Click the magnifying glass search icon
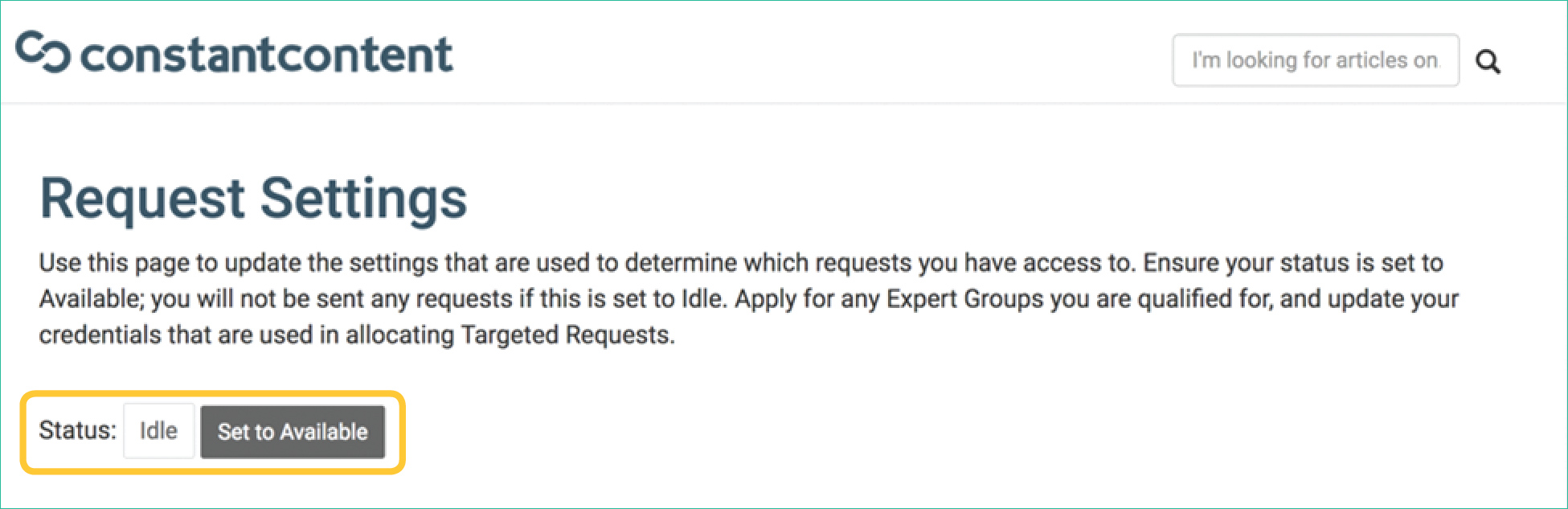Viewport: 1568px width, 509px height. click(x=1488, y=61)
